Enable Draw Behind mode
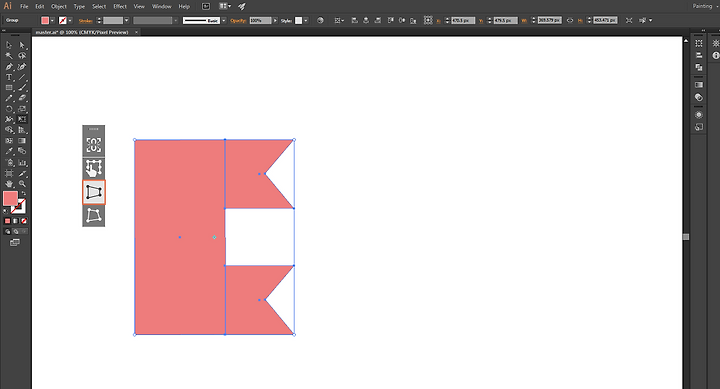 (x=16, y=231)
